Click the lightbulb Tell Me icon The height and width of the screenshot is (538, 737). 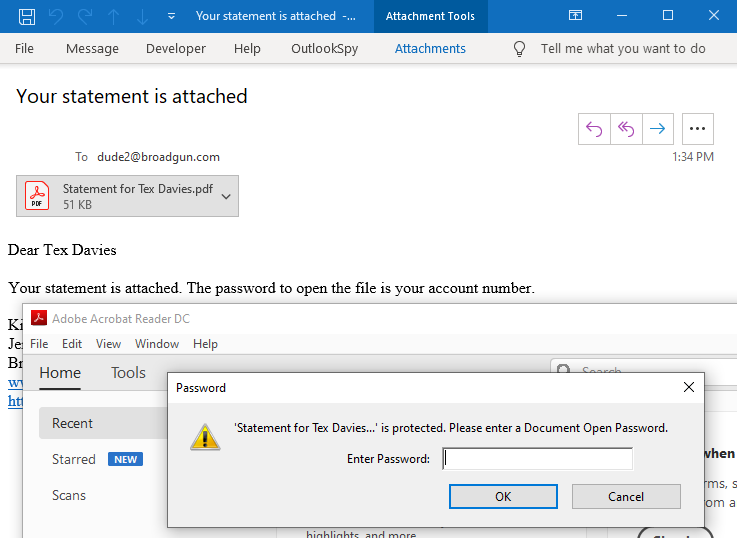pyautogui.click(x=519, y=48)
